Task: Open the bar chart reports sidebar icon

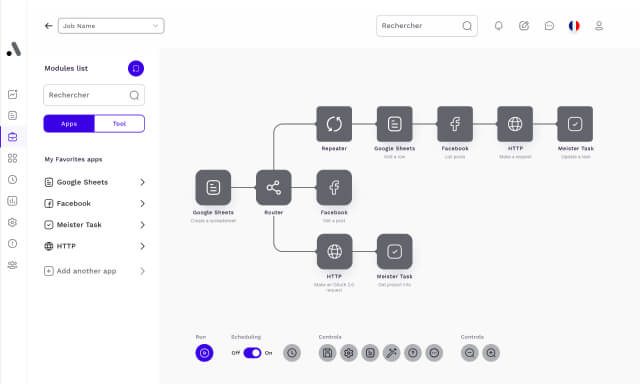Action: tap(13, 201)
